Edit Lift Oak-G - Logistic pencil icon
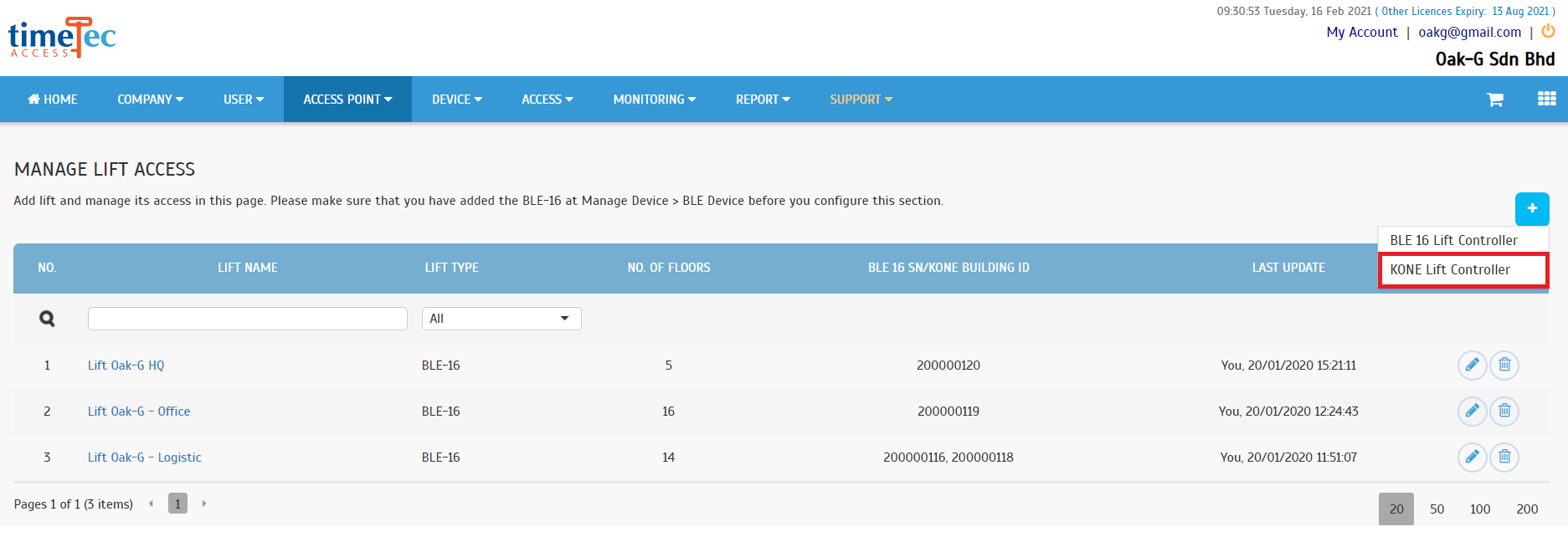1568x542 pixels. click(x=1472, y=457)
